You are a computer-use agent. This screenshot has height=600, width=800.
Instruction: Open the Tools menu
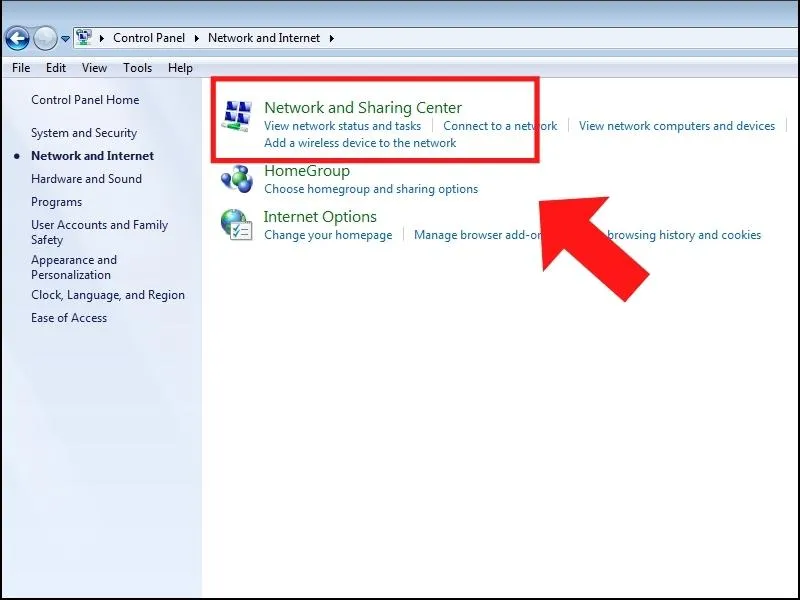click(137, 68)
